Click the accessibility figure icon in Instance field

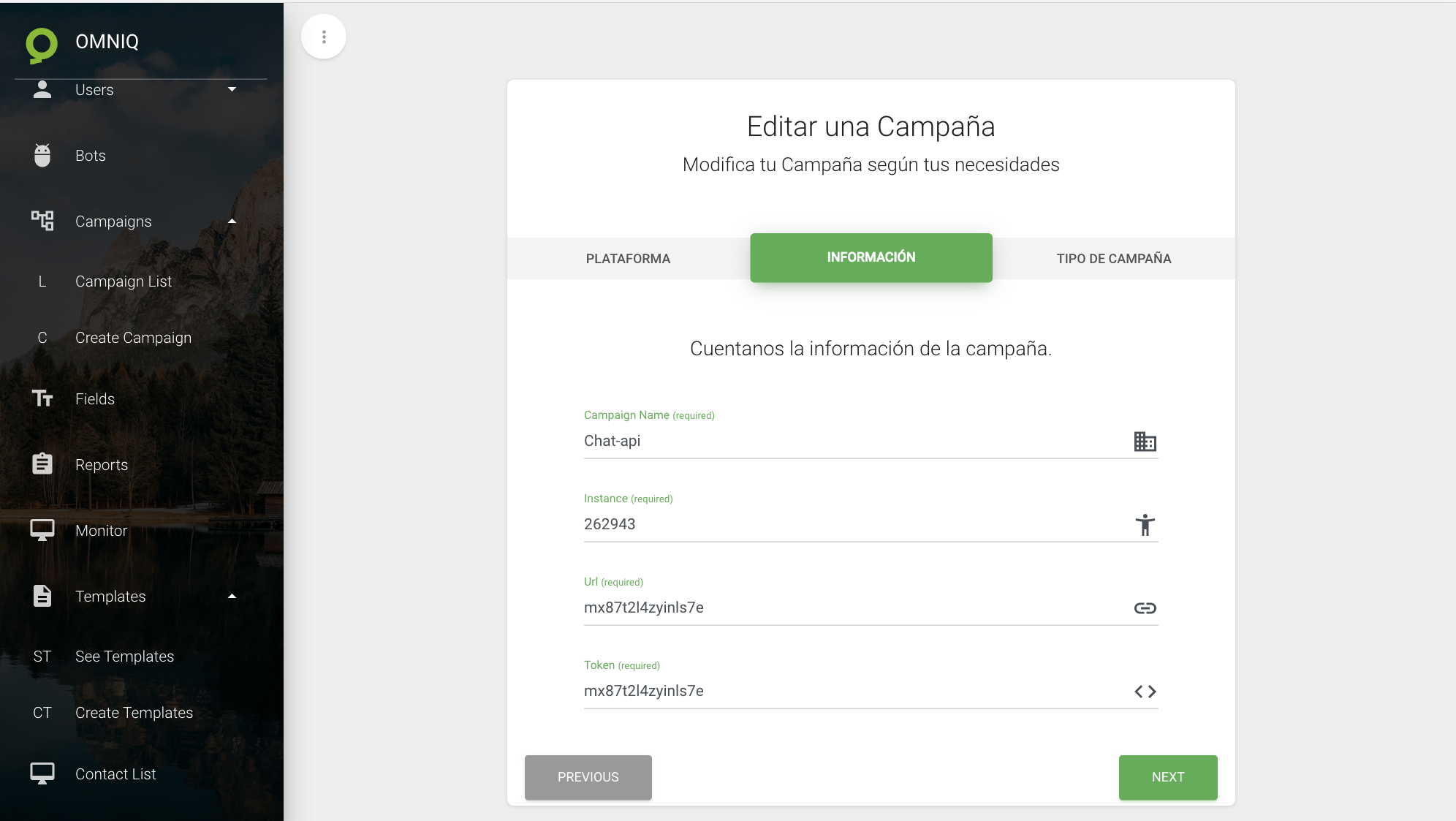(1145, 525)
